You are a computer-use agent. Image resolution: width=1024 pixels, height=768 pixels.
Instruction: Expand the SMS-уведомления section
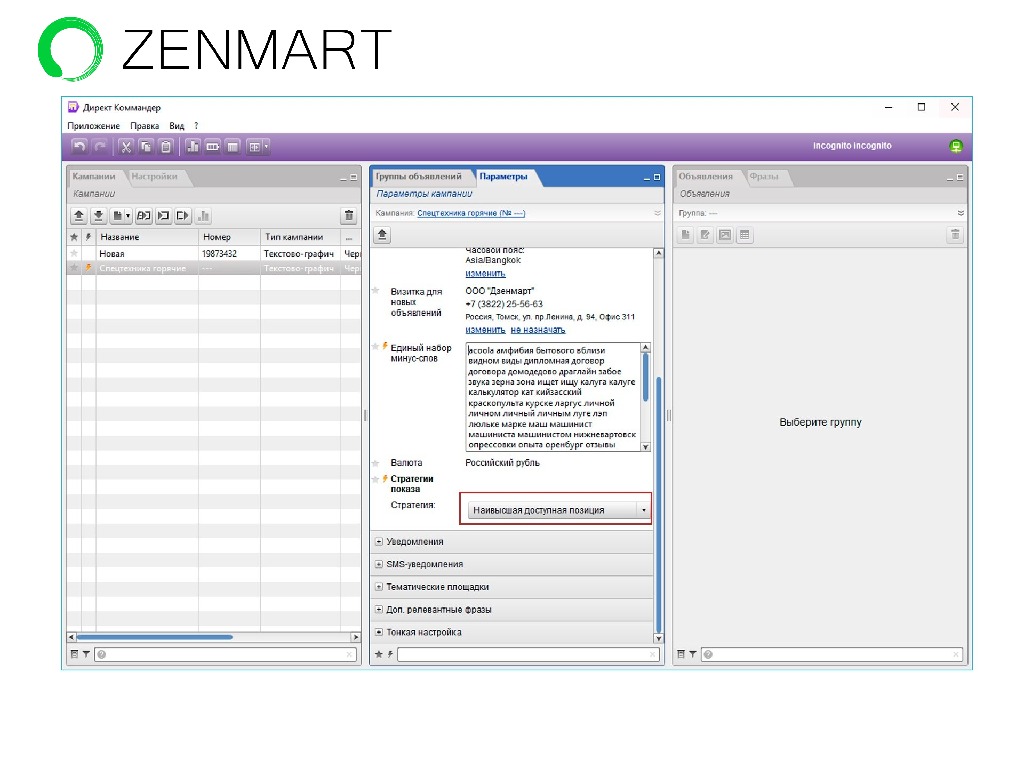point(379,564)
